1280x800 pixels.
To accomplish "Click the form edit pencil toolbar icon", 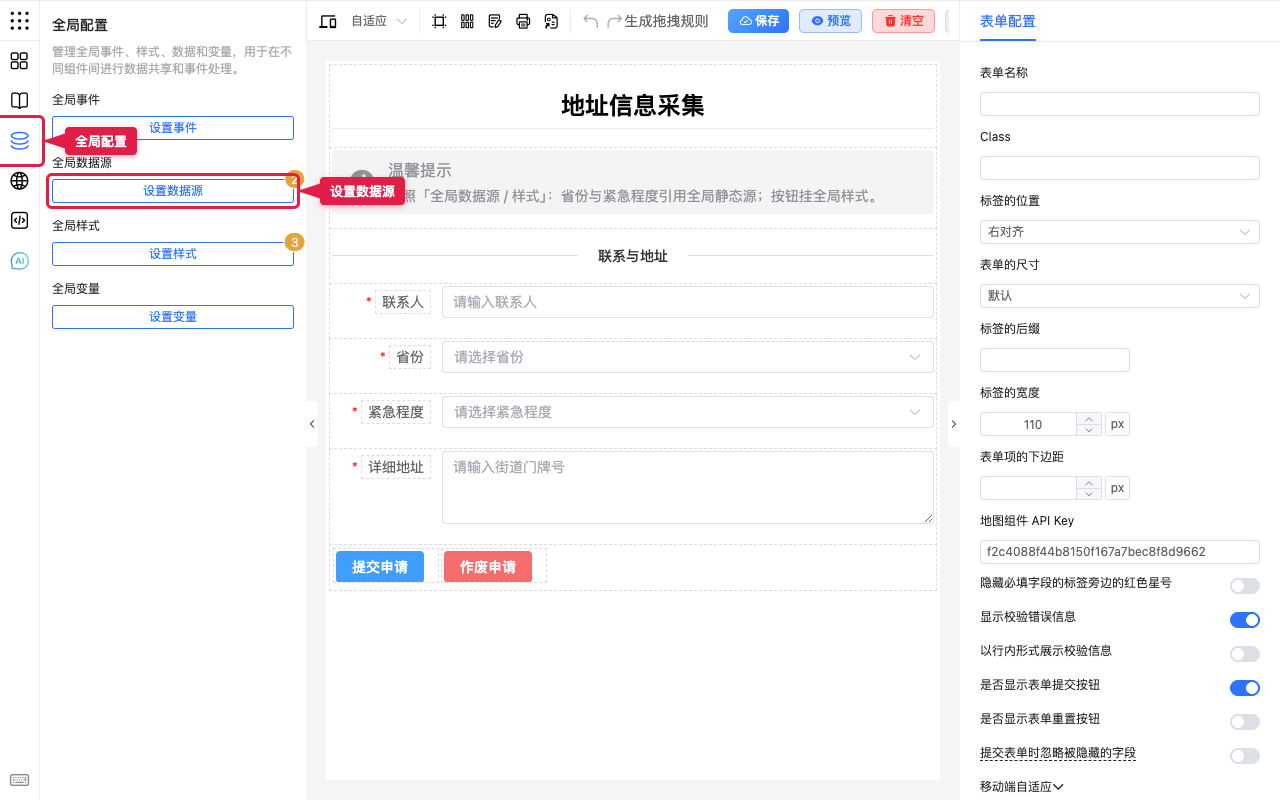I will coord(495,21).
